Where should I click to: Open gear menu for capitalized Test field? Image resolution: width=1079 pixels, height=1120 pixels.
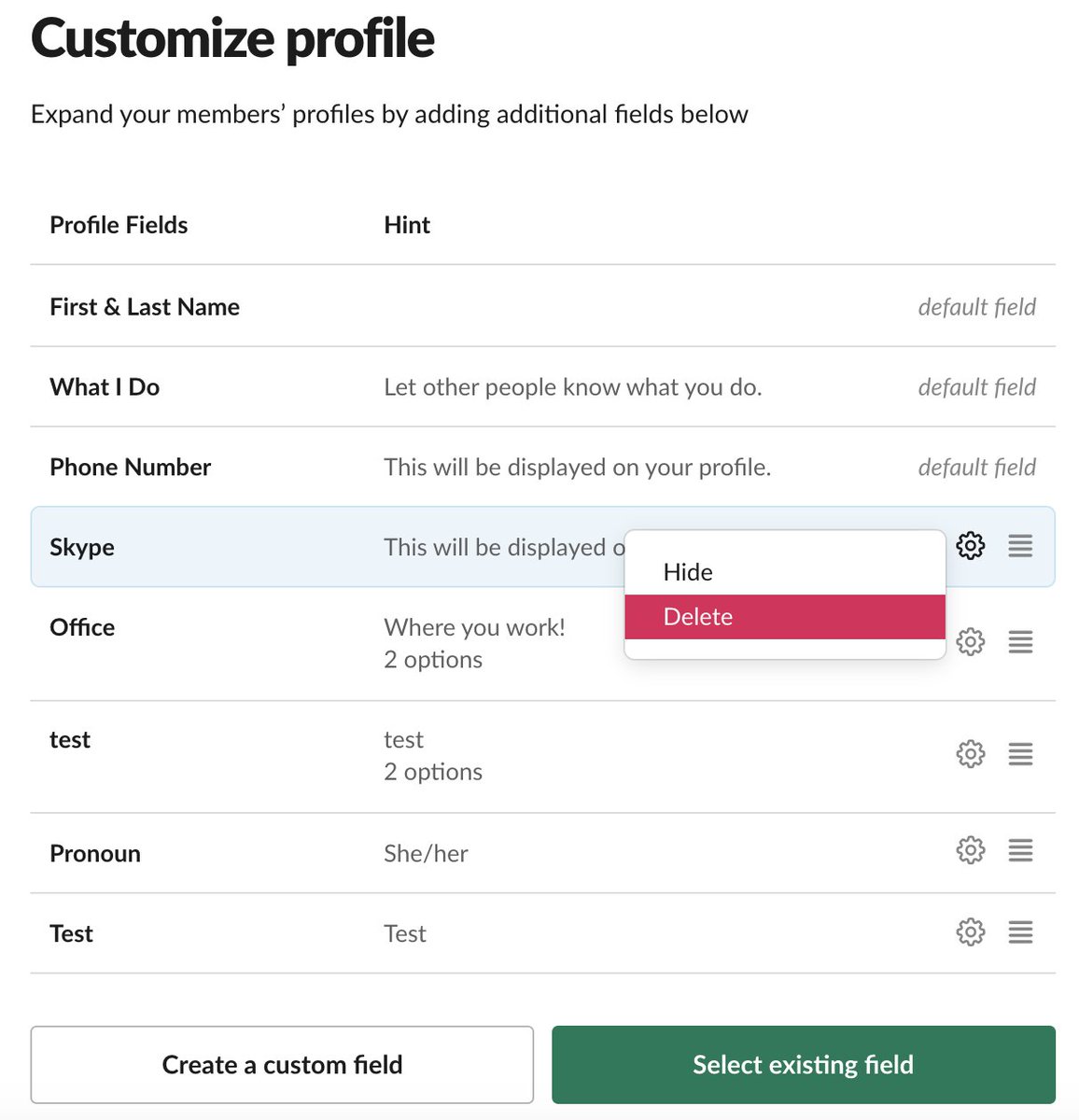(970, 931)
